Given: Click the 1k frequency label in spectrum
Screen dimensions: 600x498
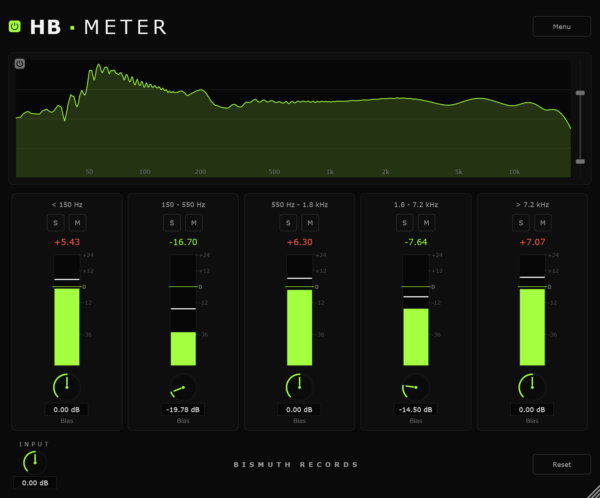Looking at the screenshot, I should [330, 172].
